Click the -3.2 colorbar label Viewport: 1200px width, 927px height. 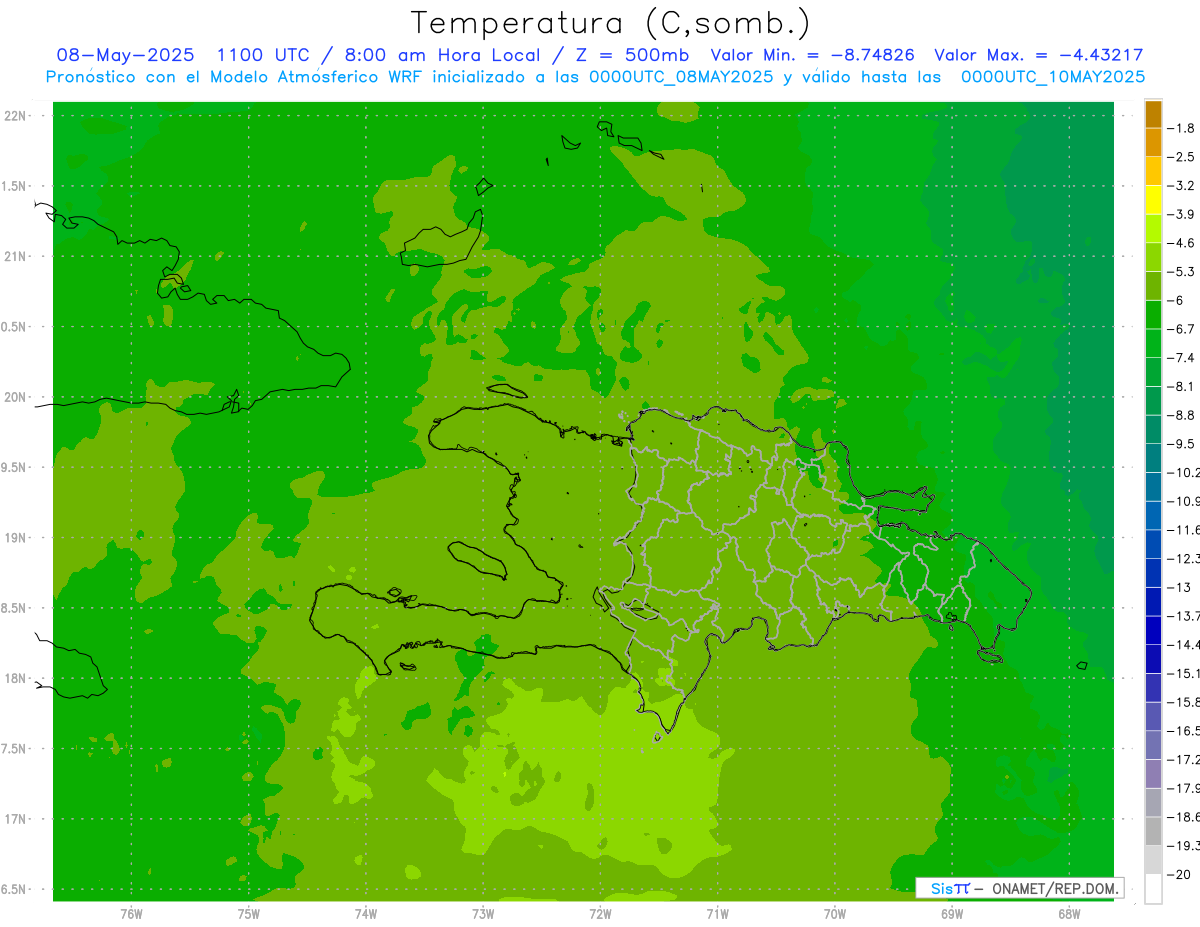[1181, 186]
